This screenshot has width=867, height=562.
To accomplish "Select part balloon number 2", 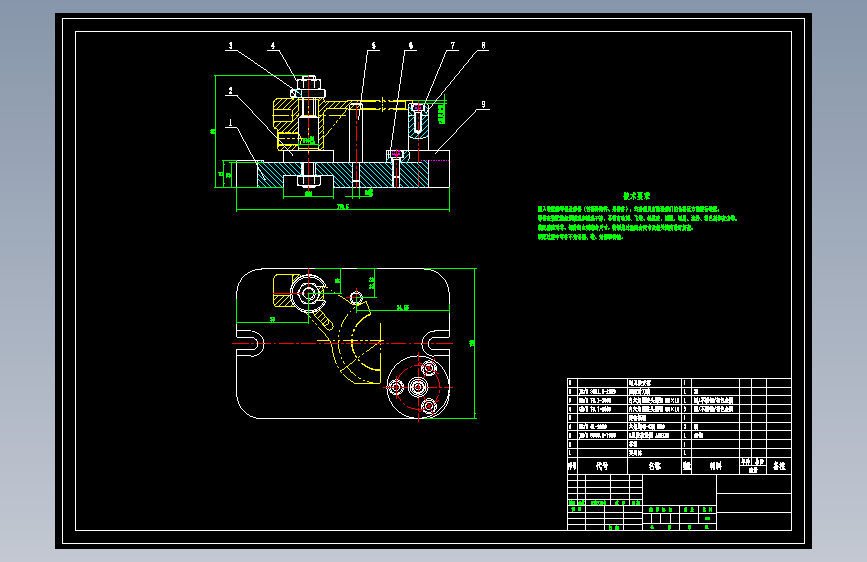I will [230, 91].
